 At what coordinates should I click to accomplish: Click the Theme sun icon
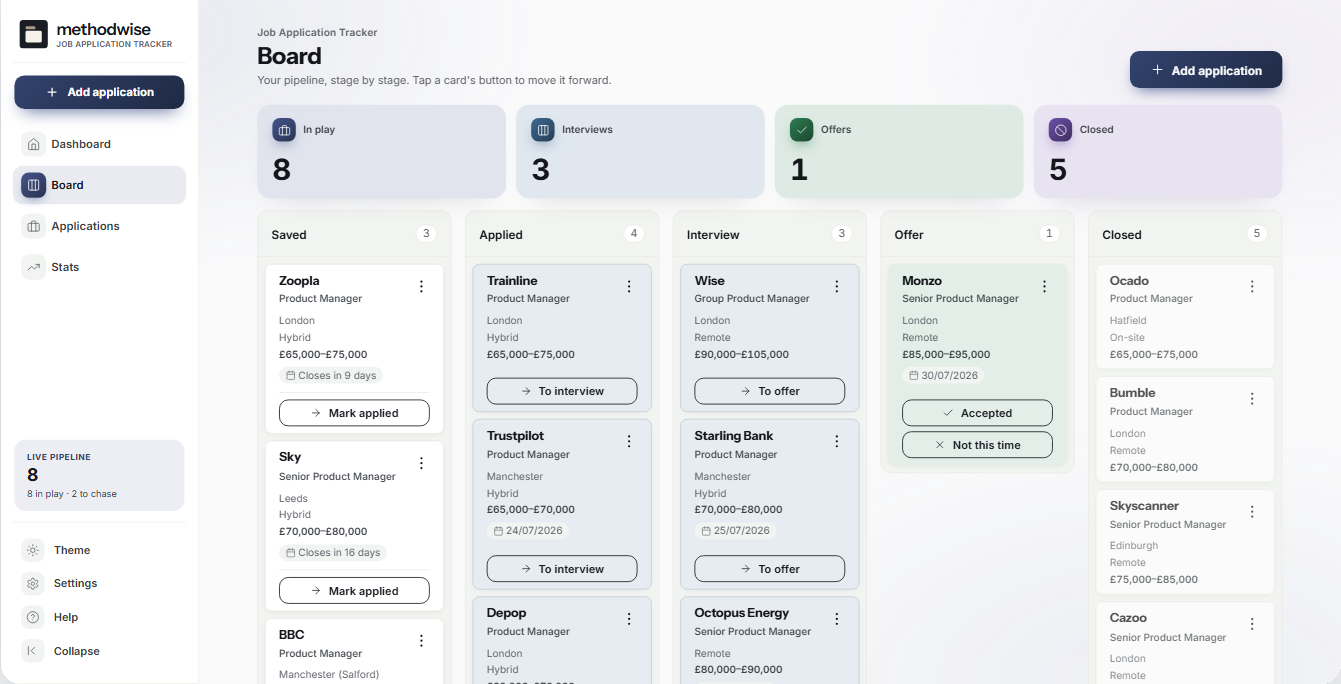click(33, 550)
